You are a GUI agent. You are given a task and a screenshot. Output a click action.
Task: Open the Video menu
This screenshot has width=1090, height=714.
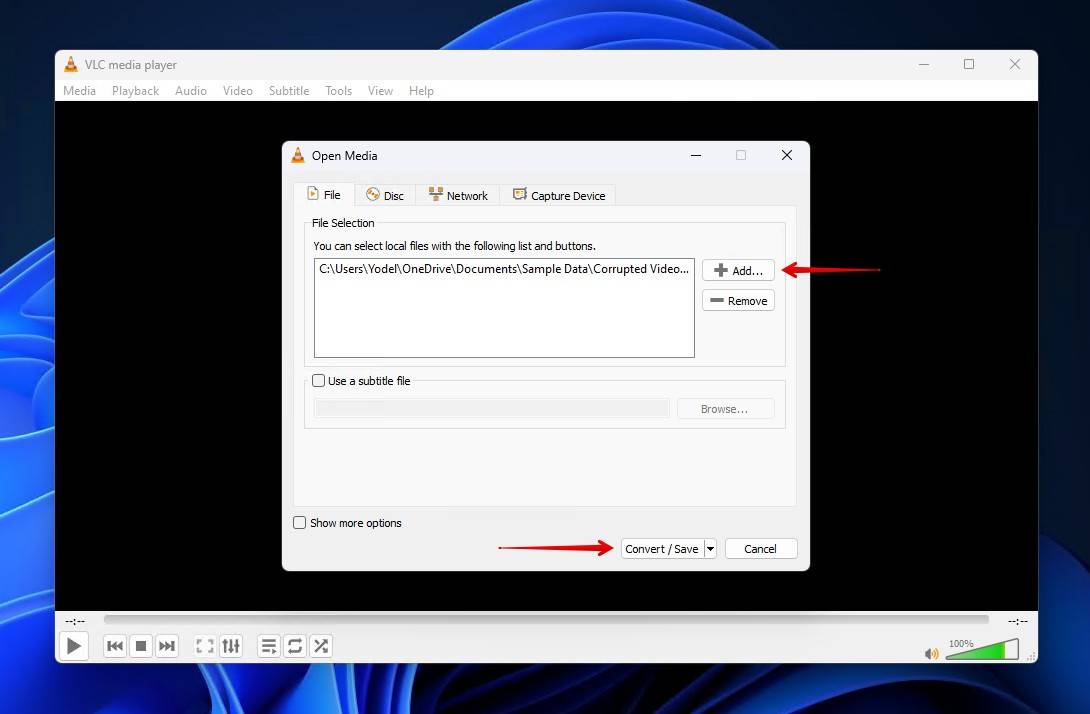point(238,90)
